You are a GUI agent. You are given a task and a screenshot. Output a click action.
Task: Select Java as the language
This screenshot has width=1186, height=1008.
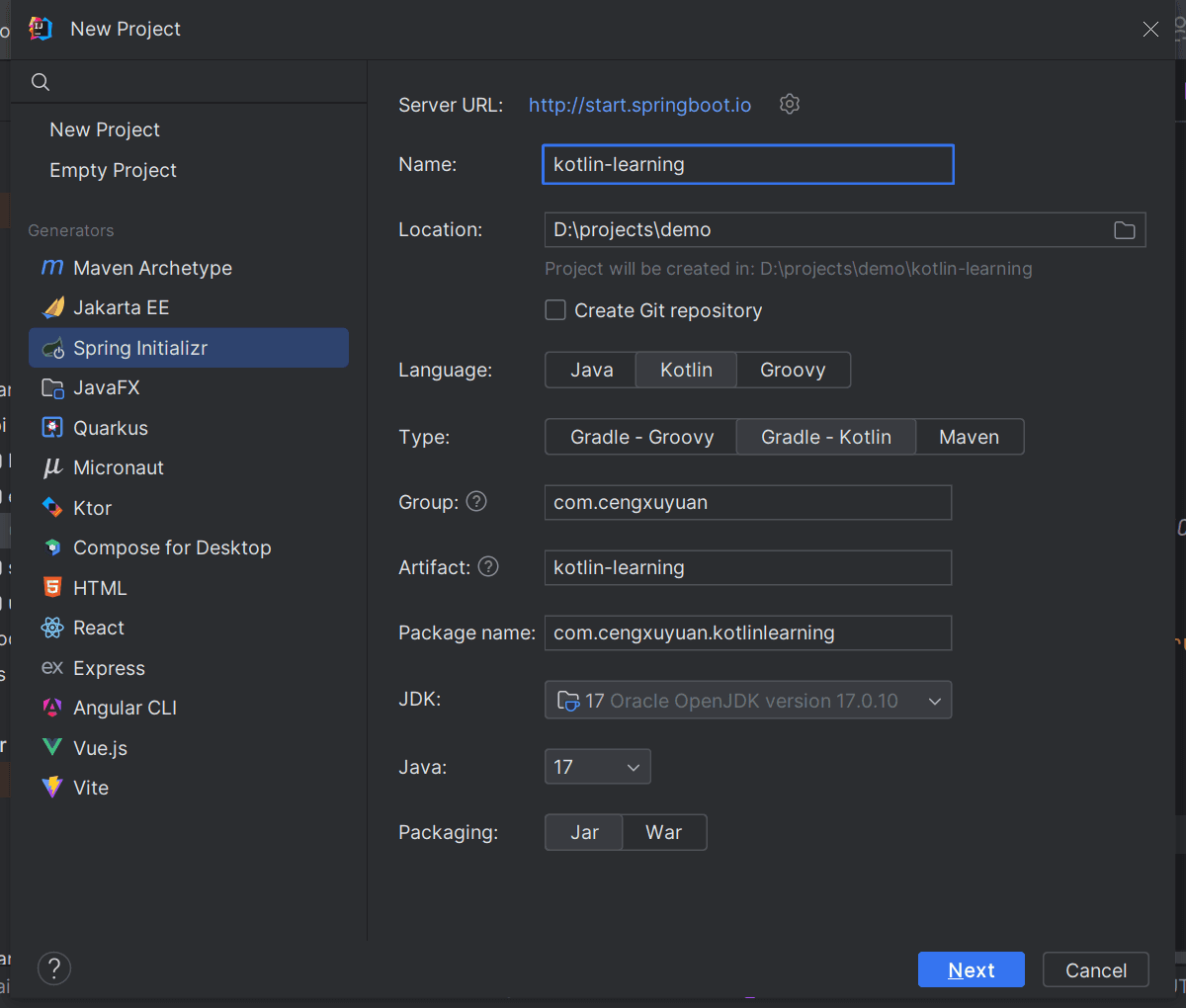click(x=591, y=370)
